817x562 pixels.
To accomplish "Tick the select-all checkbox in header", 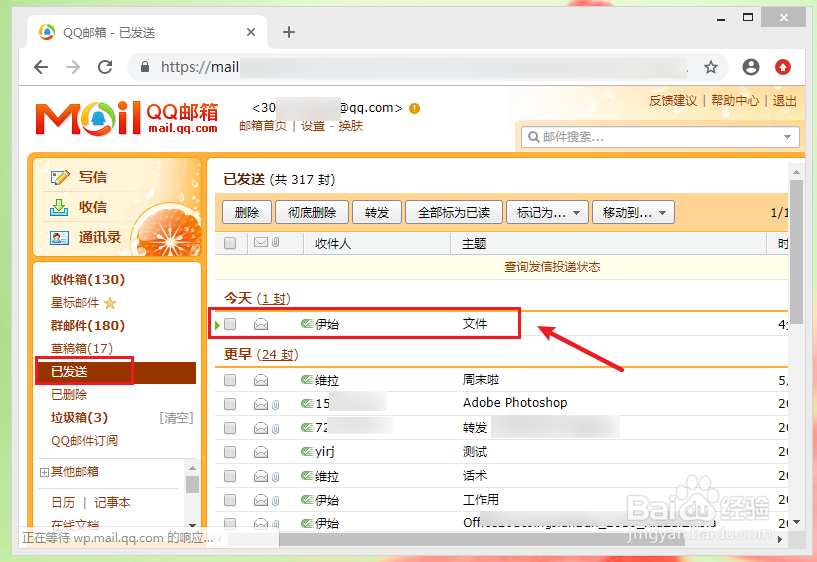I will coord(230,243).
